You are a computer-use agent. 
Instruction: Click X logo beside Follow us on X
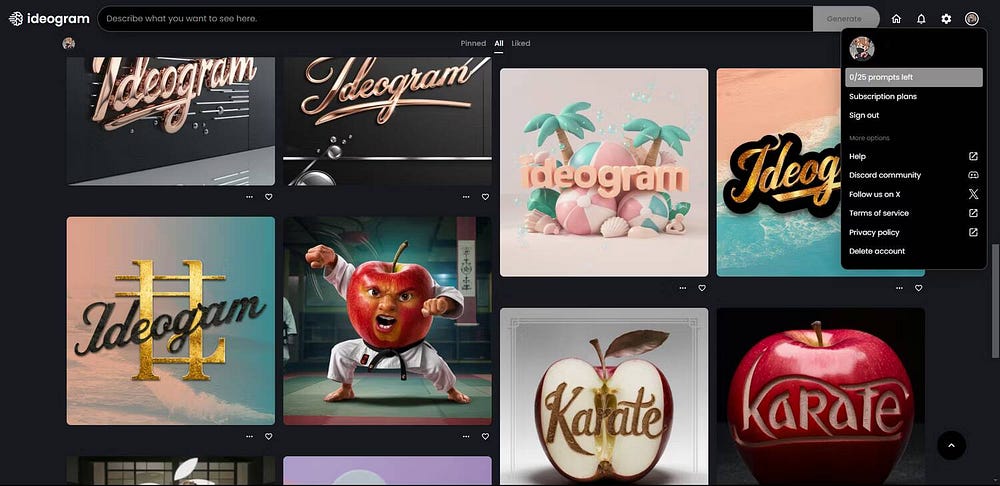click(x=973, y=194)
